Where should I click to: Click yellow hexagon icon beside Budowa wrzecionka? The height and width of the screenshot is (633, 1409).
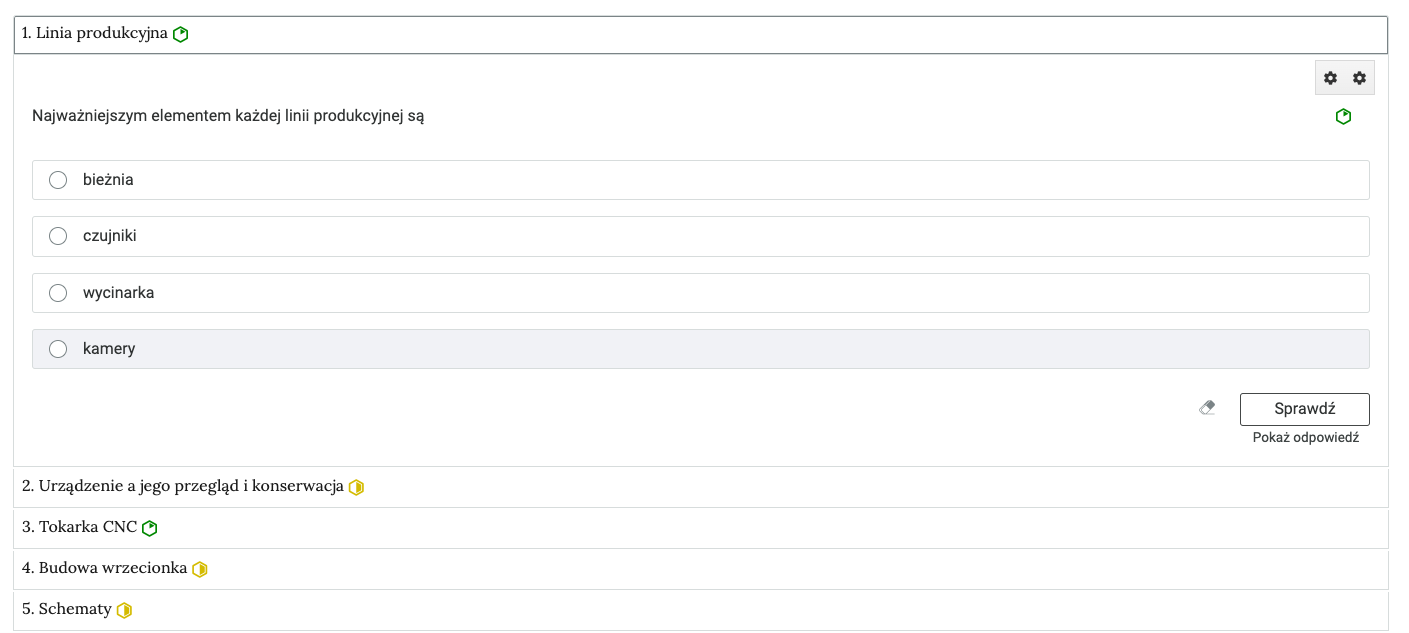point(200,569)
